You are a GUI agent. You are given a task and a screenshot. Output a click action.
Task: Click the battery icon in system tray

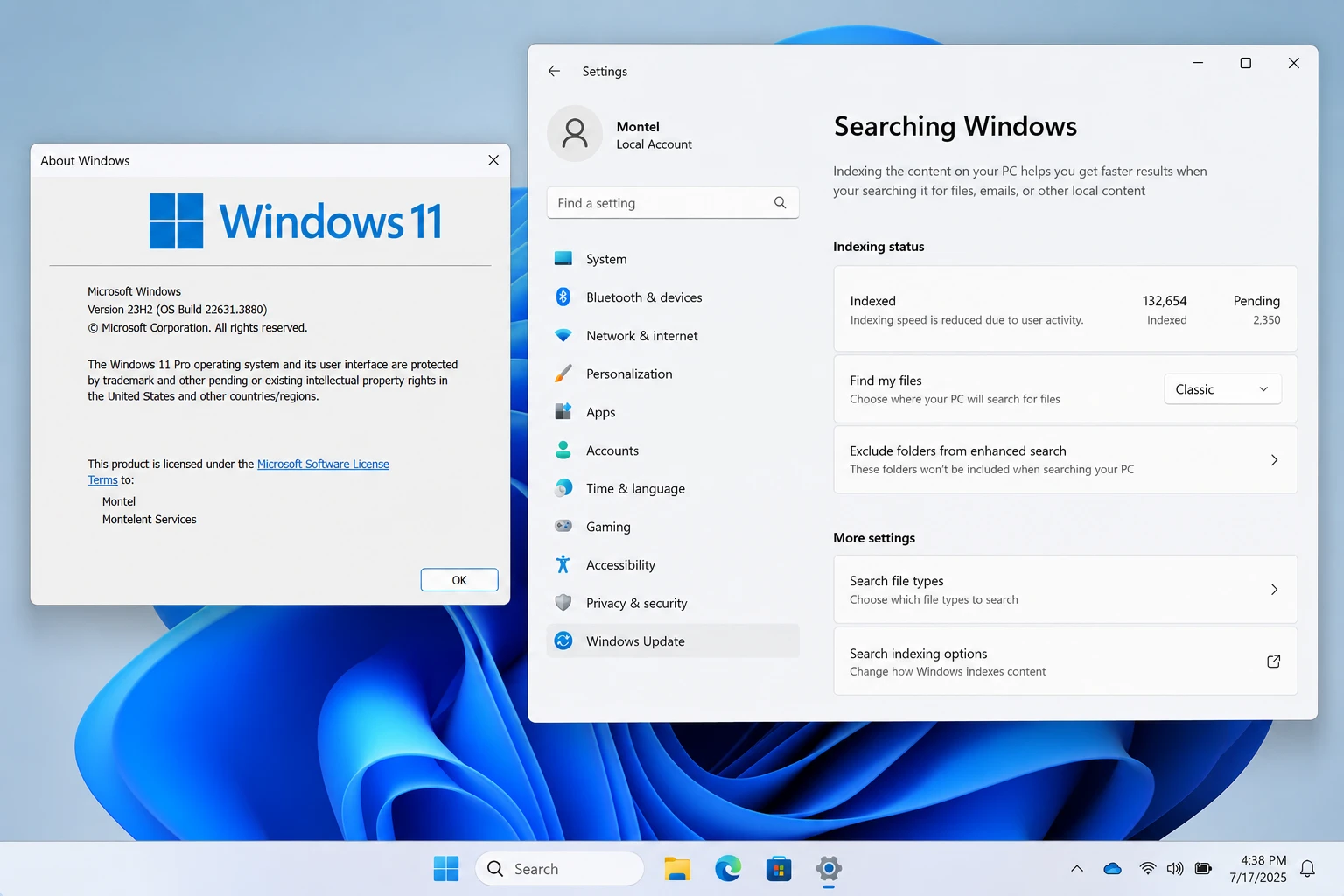click(x=1204, y=869)
